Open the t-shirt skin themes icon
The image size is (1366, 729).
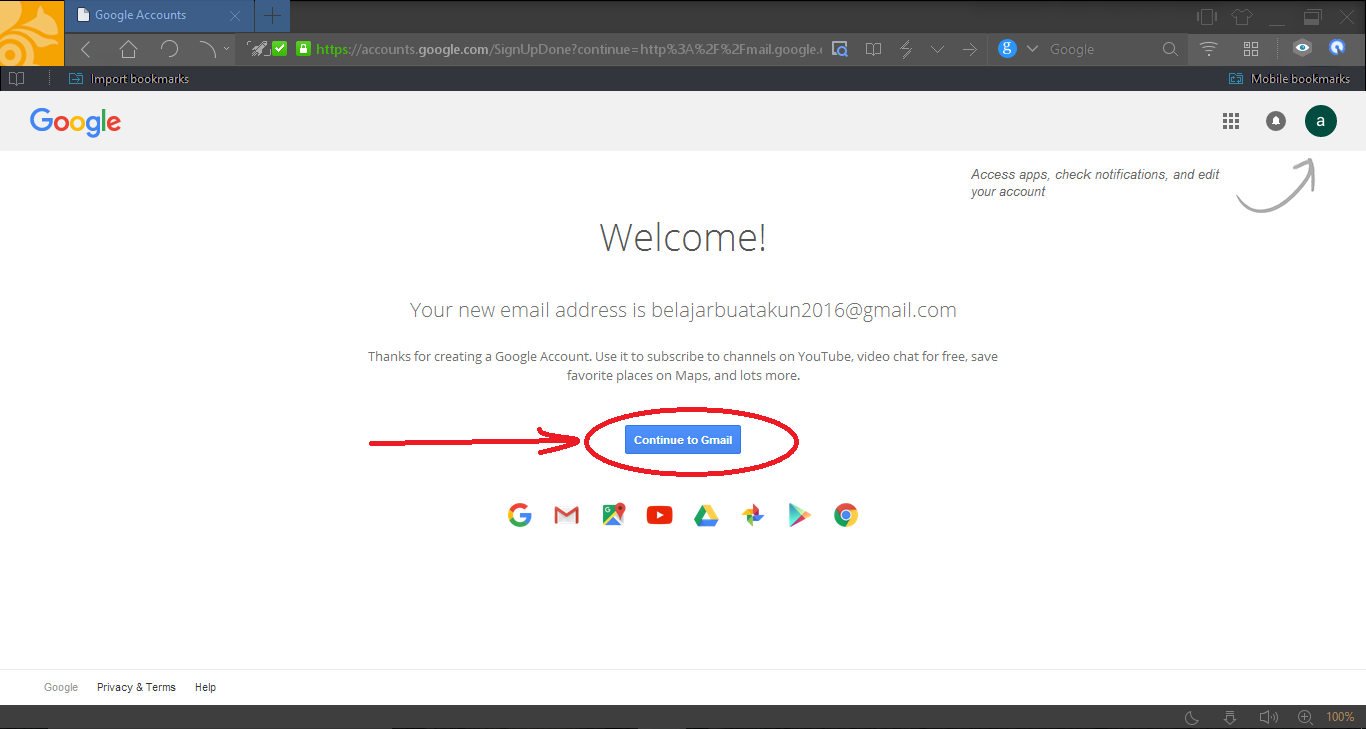[1242, 16]
